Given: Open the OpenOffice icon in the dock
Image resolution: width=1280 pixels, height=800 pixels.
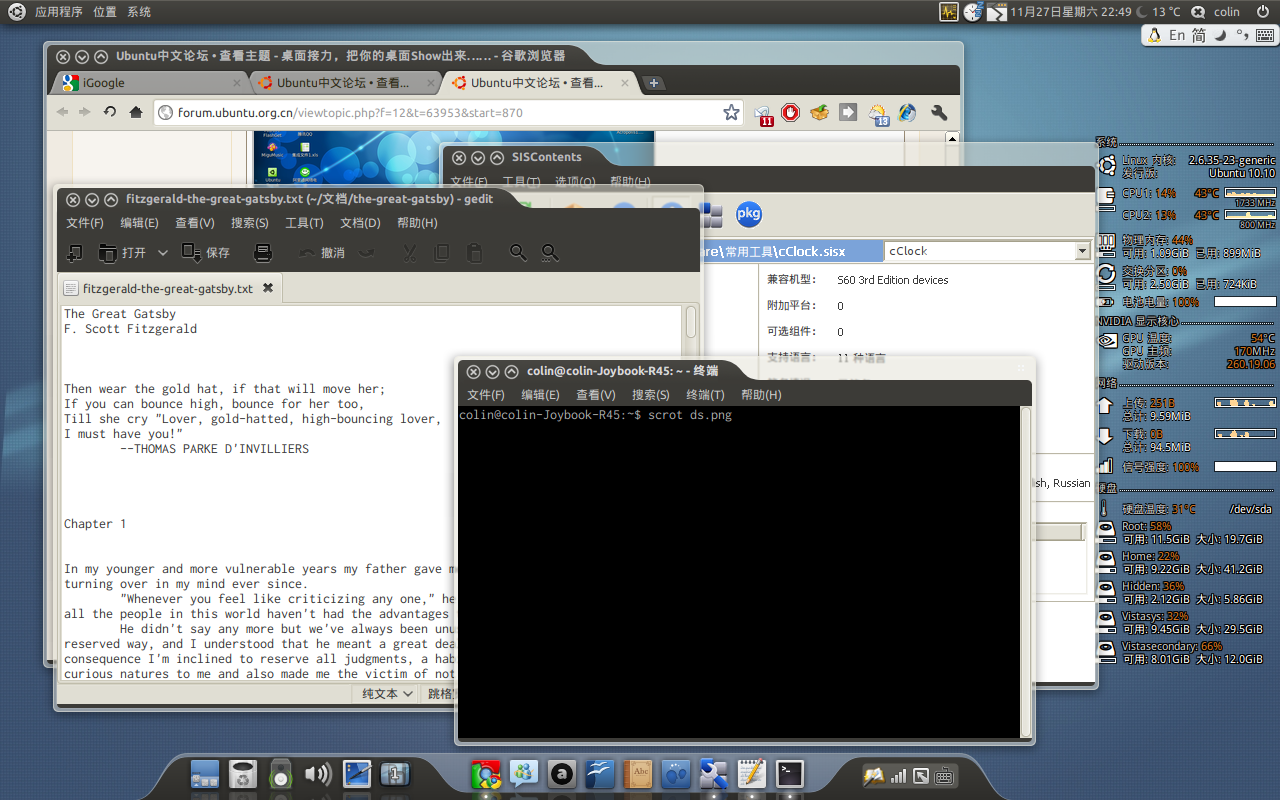Looking at the screenshot, I should click(x=600, y=773).
